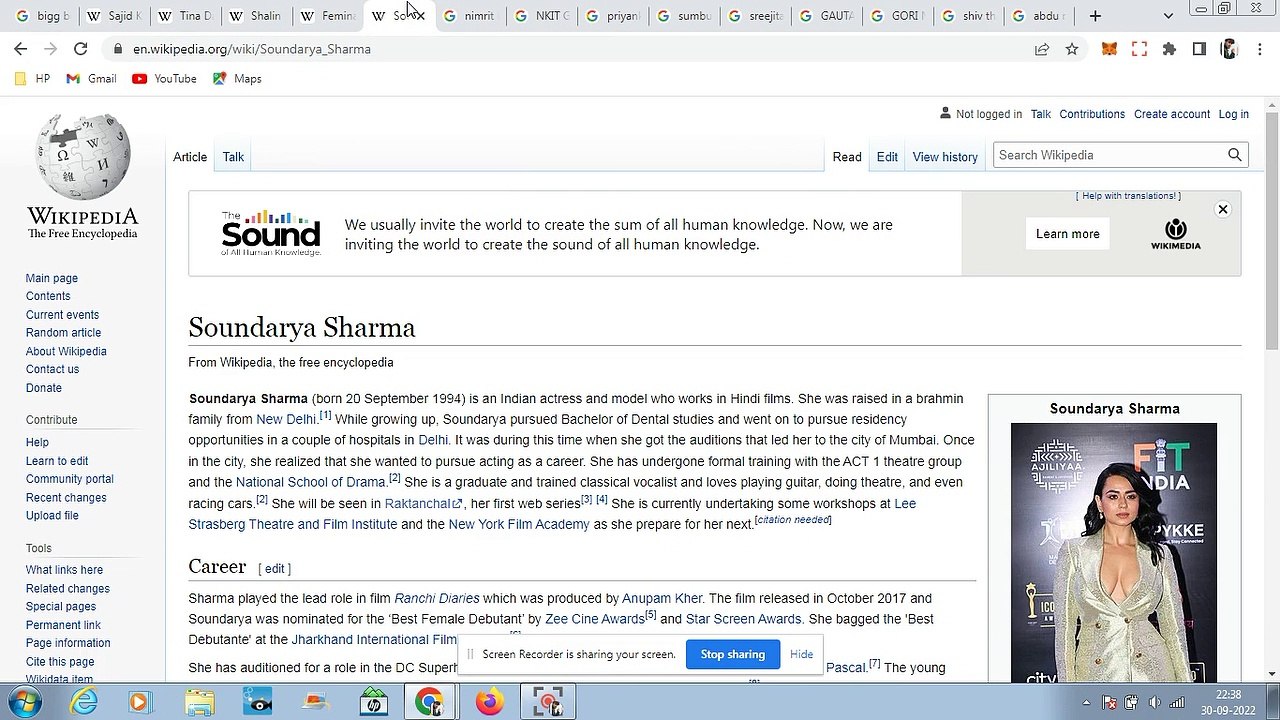This screenshot has height=720, width=1280.
Task: Click the Search Wikipedia input field
Action: tap(1108, 155)
